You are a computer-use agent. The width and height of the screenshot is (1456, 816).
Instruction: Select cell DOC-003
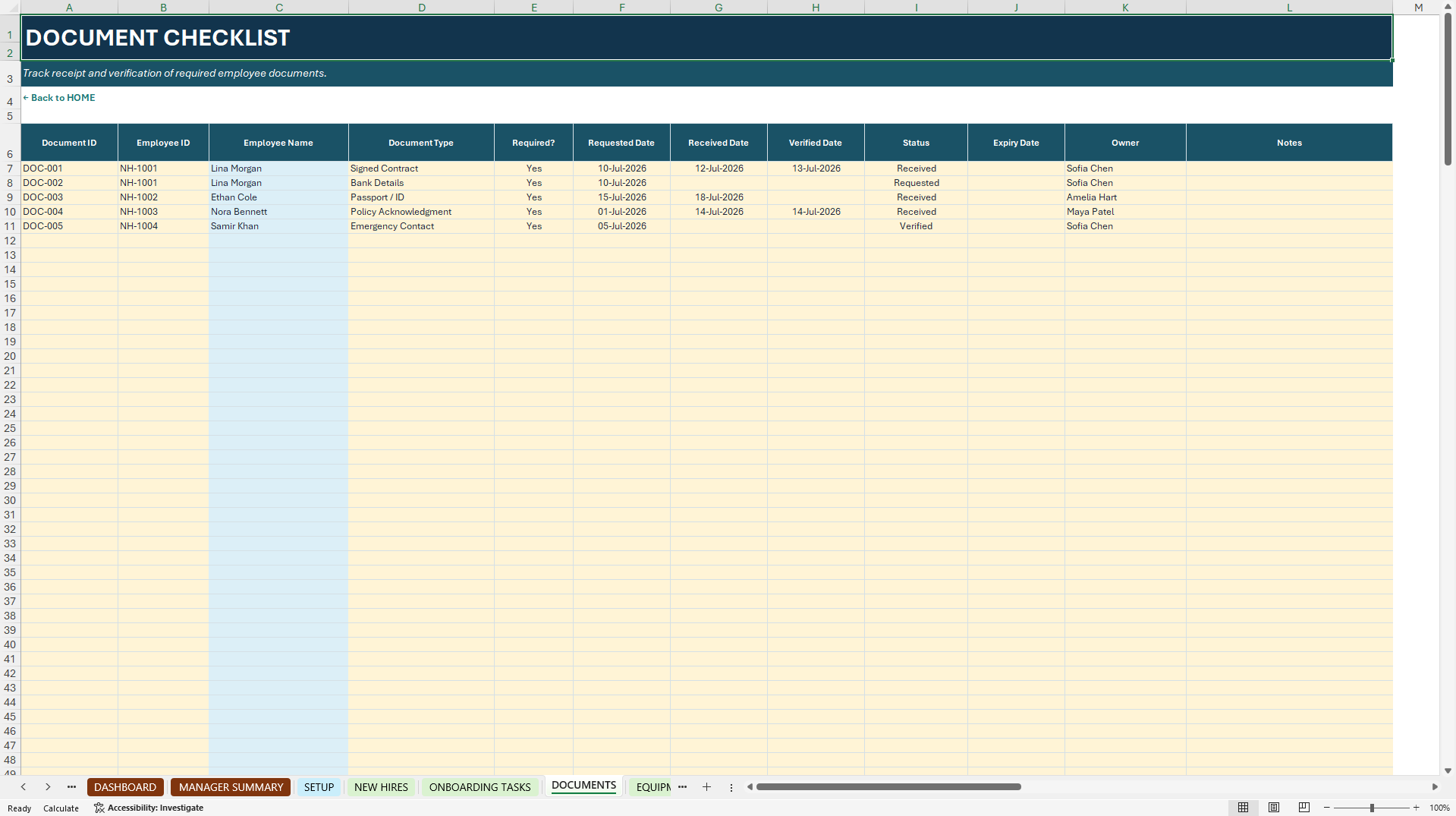tap(69, 197)
